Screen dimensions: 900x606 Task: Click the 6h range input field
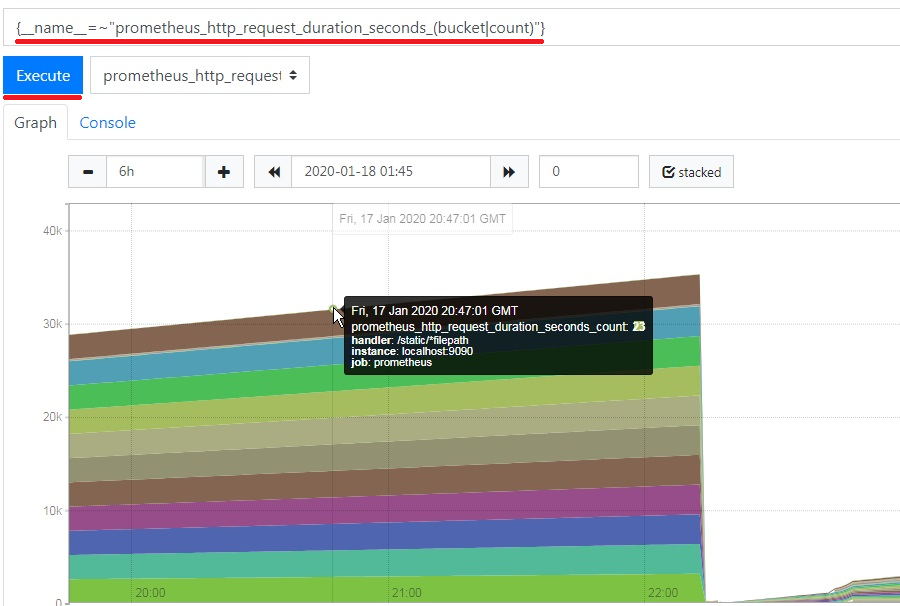point(156,172)
